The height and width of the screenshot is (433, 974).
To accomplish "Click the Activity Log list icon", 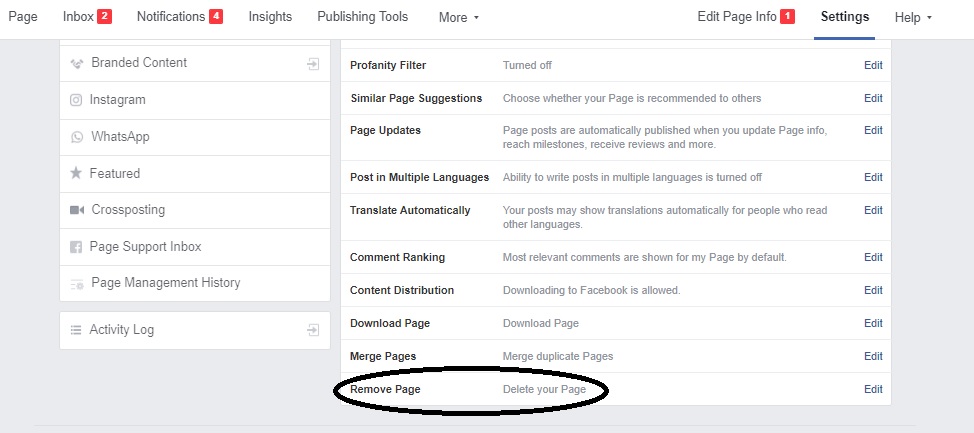I will (x=76, y=330).
